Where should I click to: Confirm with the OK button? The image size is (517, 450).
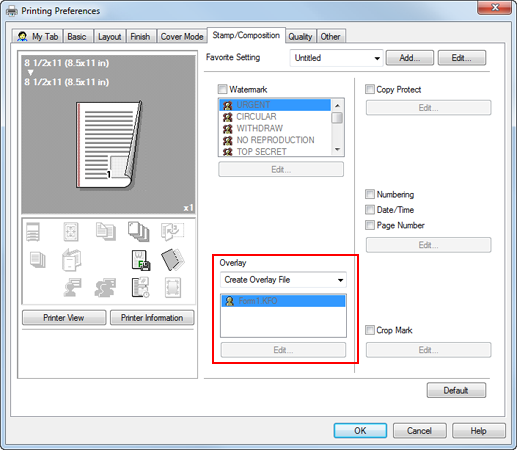tap(360, 431)
